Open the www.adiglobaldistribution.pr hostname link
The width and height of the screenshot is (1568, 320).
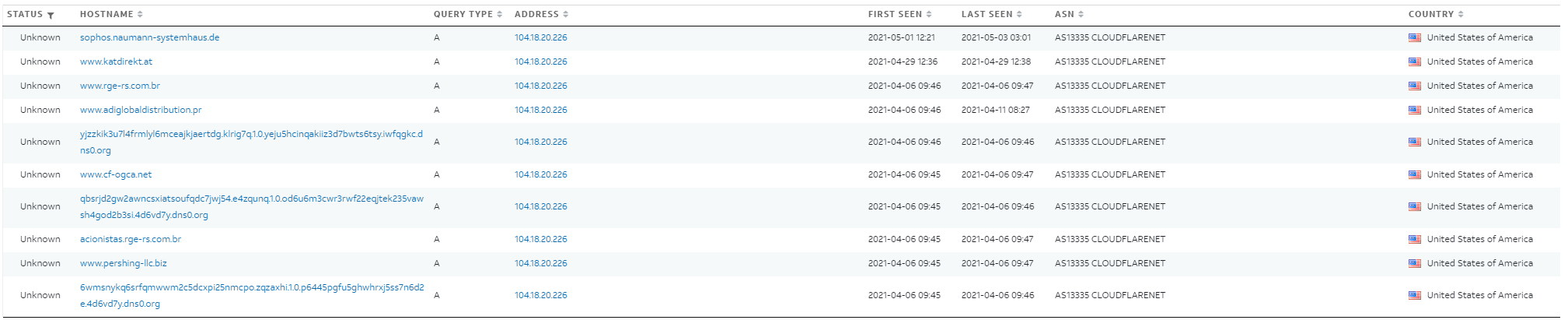coord(141,110)
